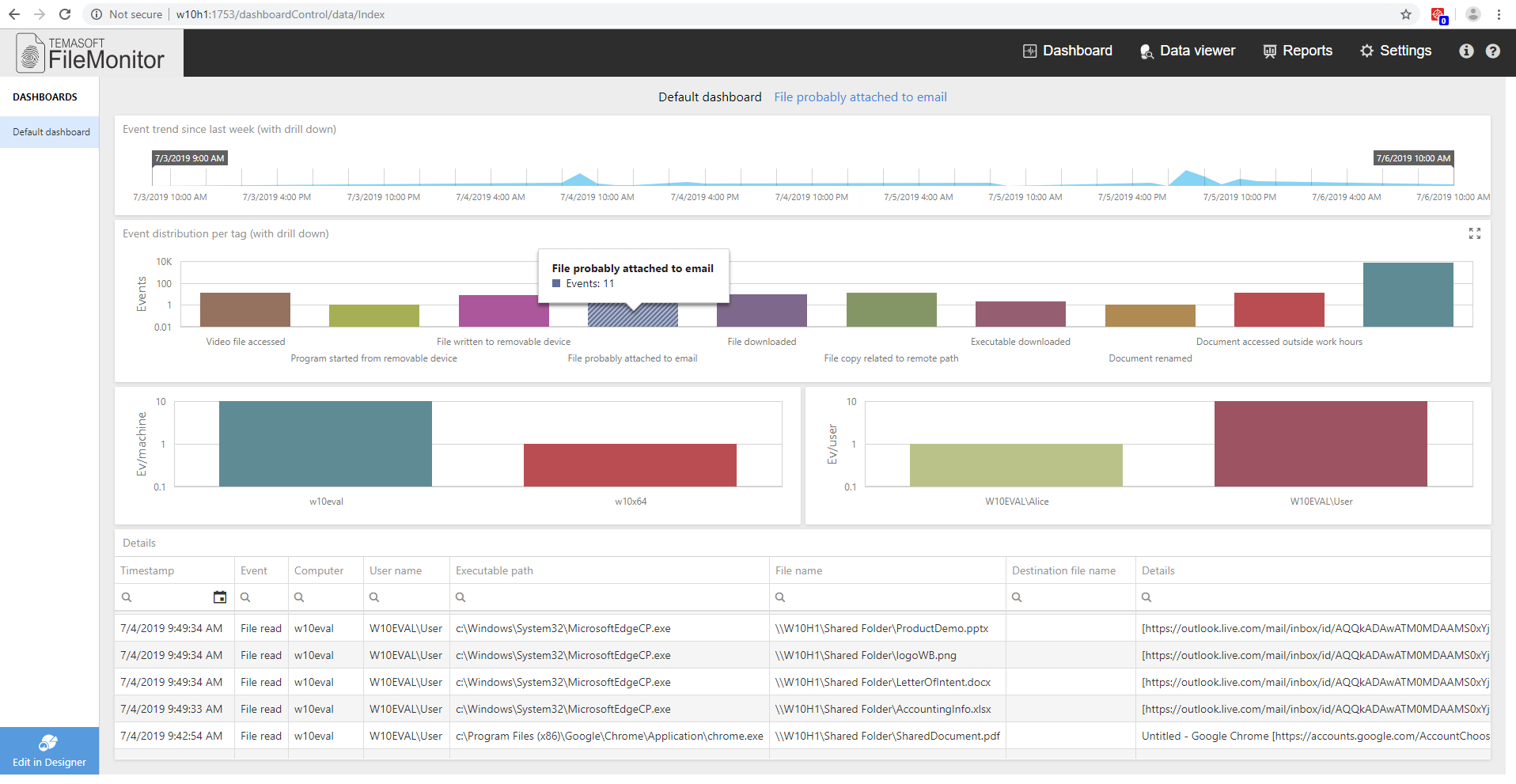
Task: Click 'File probably attached to email' breadcrumb
Action: coord(860,97)
